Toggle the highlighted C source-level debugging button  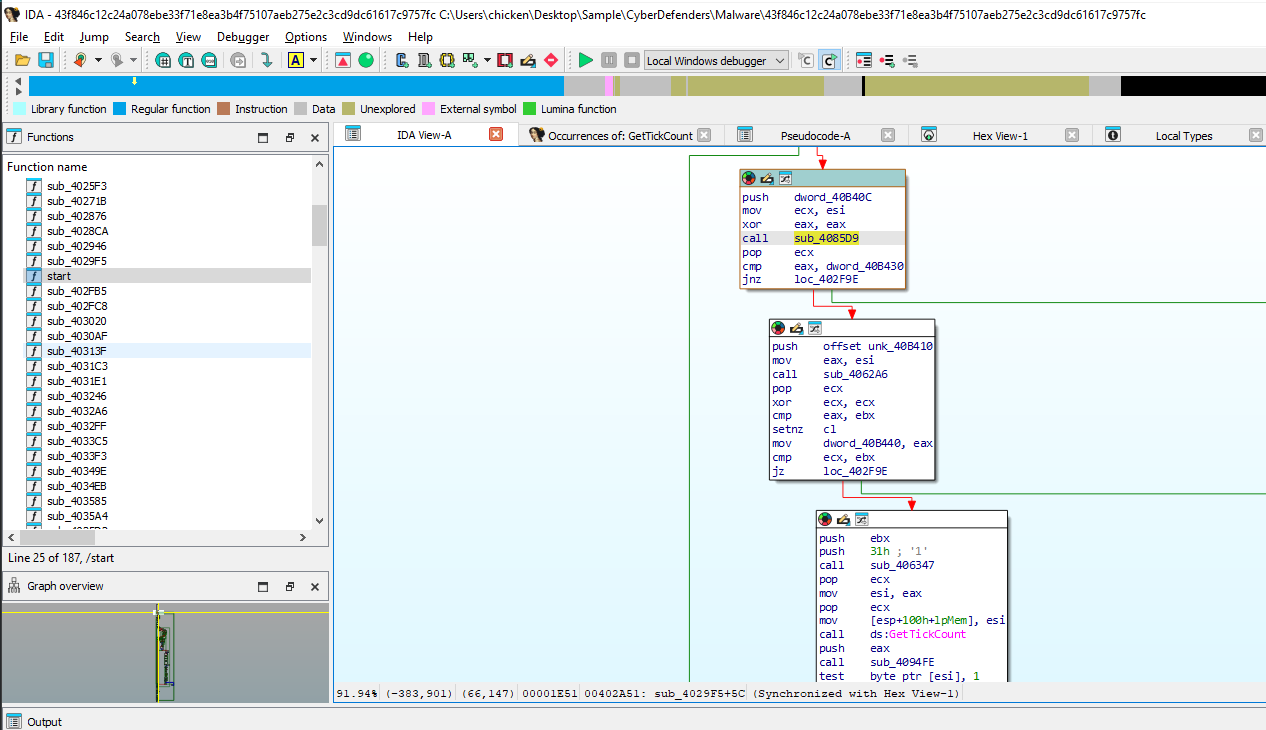pyautogui.click(x=829, y=60)
